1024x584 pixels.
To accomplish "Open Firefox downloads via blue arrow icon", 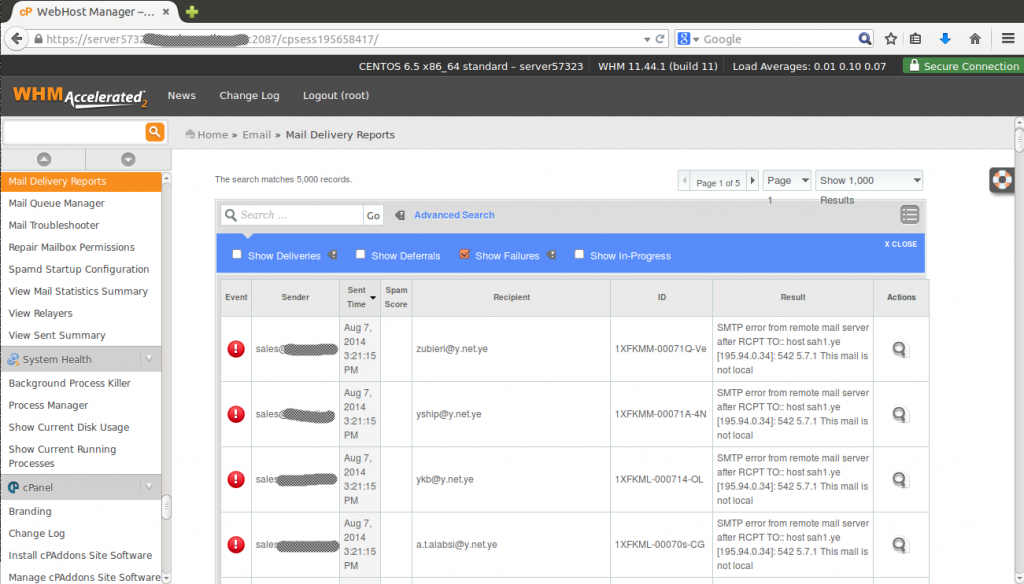I will coord(945,37).
